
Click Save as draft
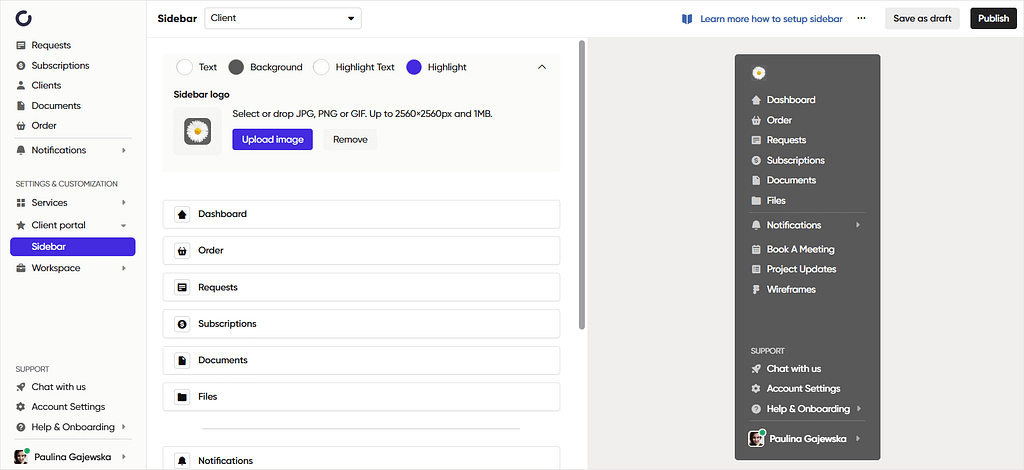[x=922, y=18]
